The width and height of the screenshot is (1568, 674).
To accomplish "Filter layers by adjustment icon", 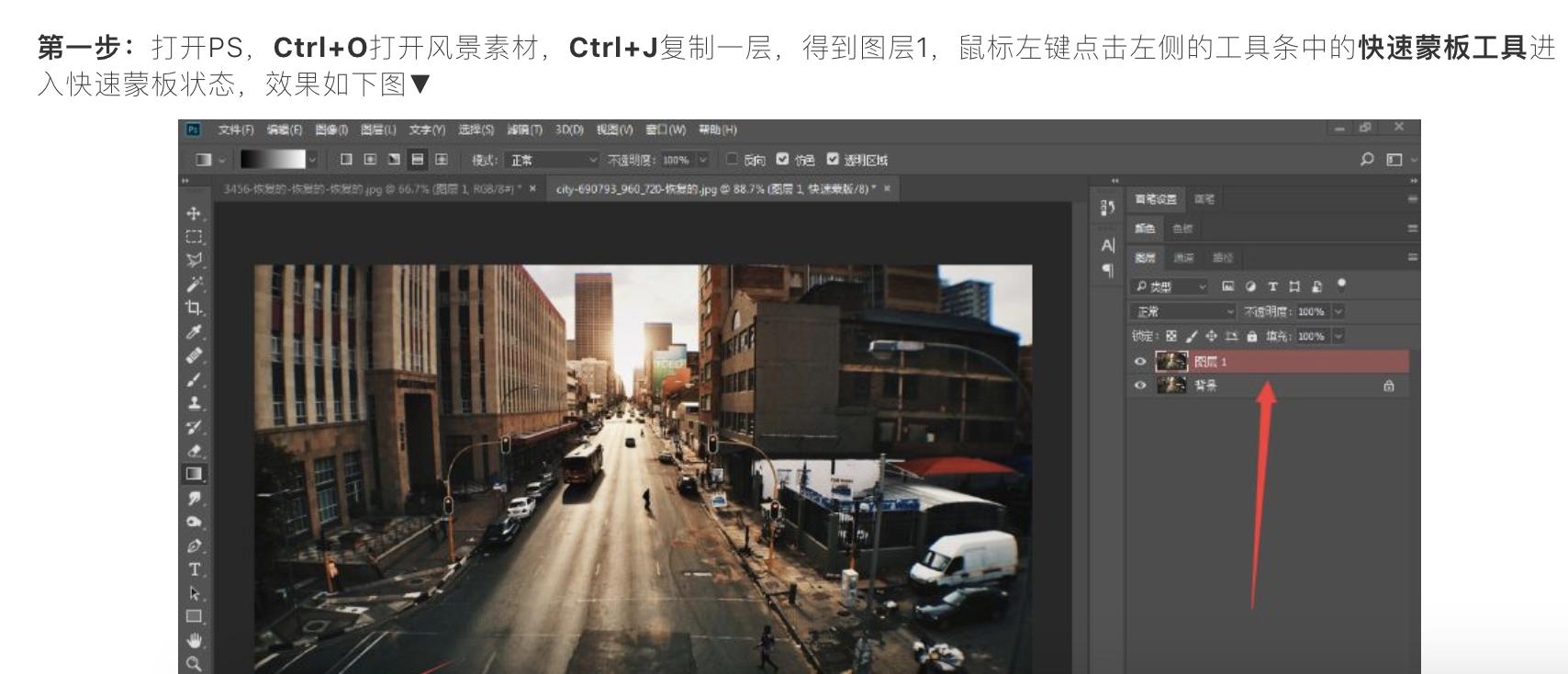I will click(1250, 286).
